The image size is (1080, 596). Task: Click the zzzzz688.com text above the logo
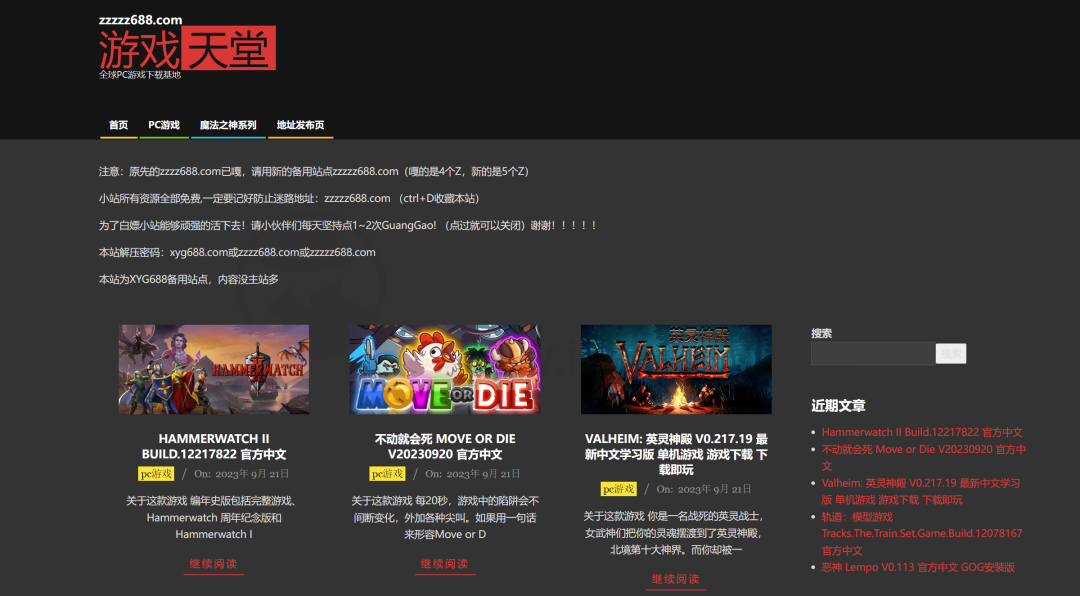pos(141,19)
